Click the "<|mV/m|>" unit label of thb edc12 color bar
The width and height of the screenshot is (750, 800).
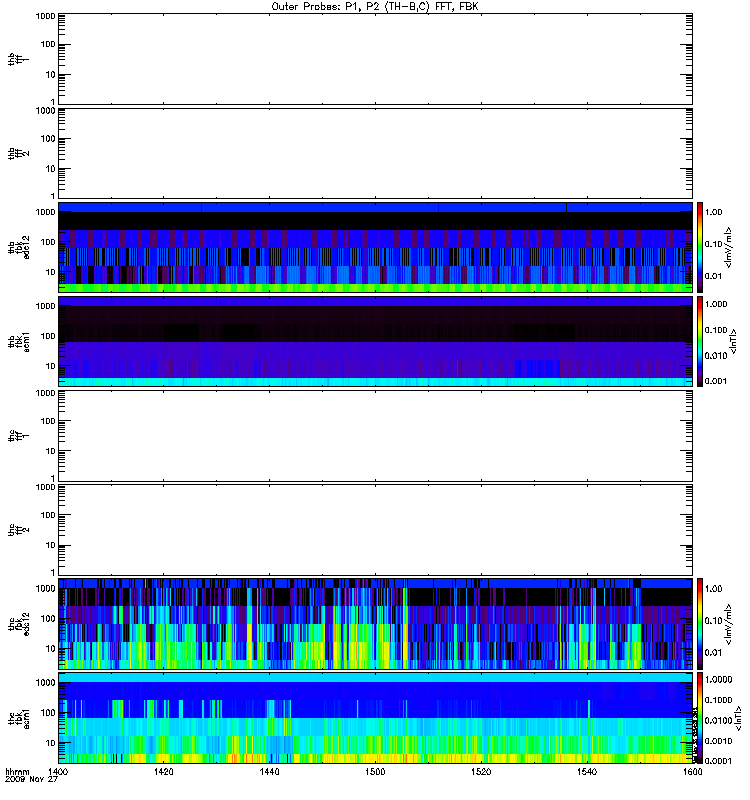[x=729, y=247]
